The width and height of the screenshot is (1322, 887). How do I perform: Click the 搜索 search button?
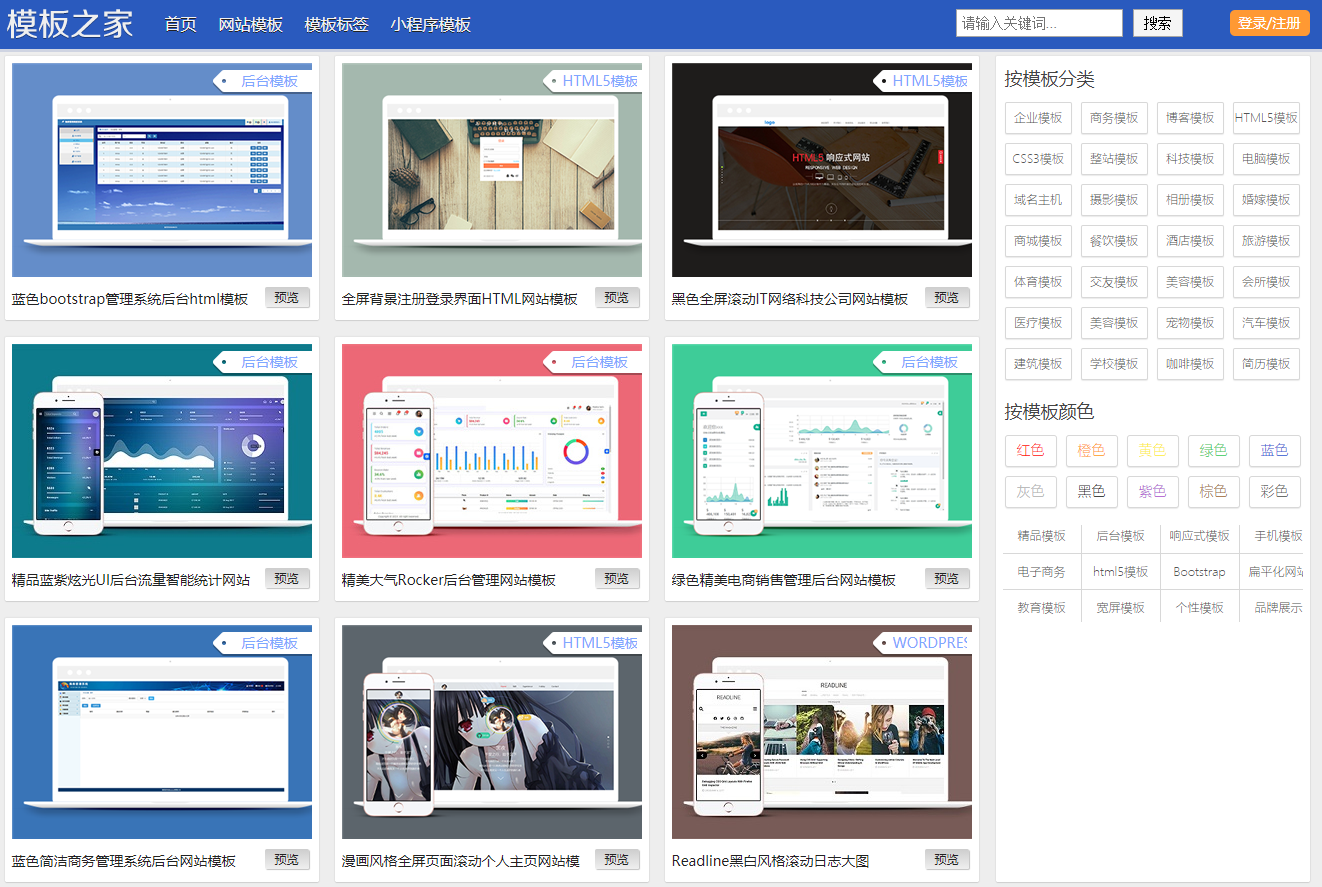[1158, 23]
